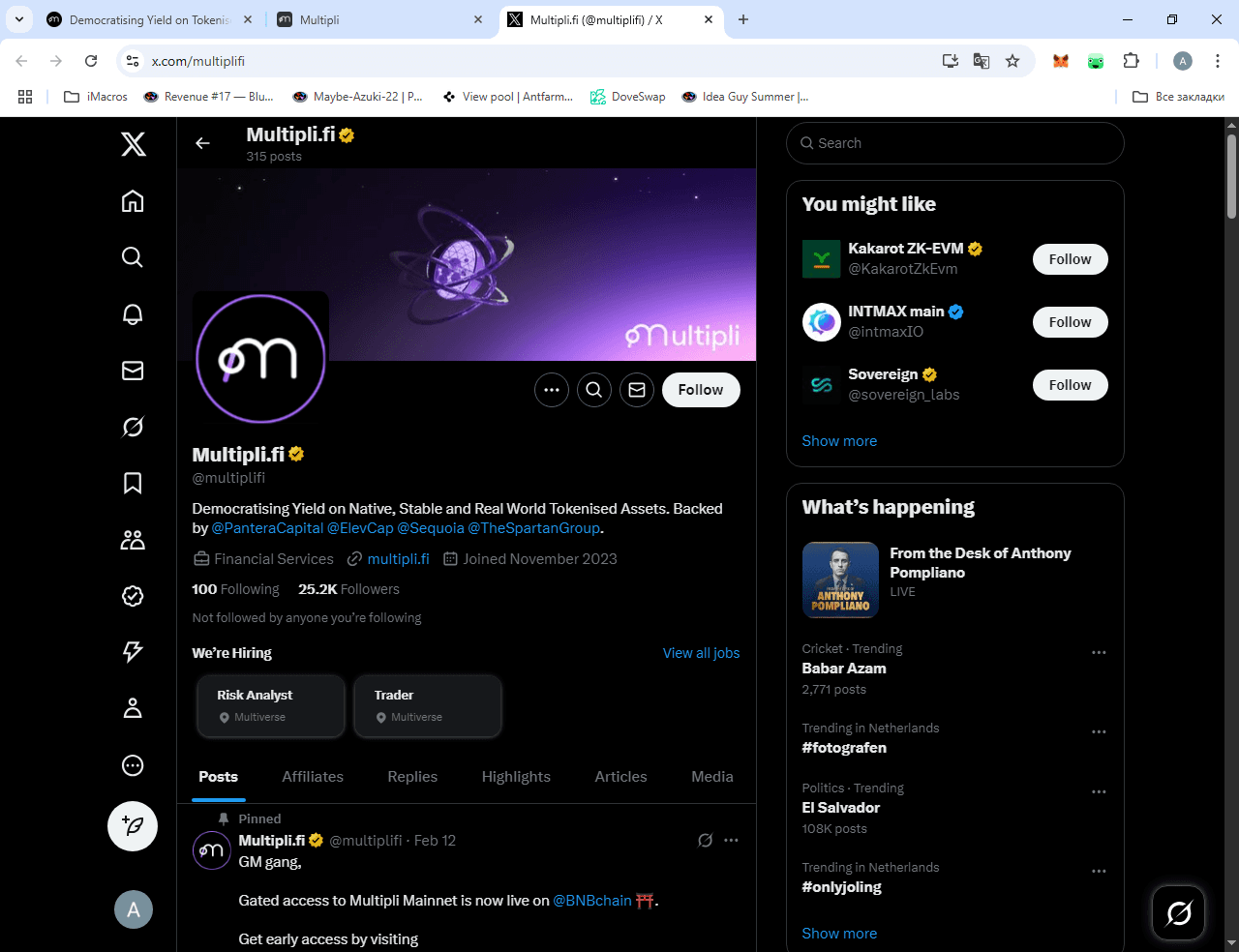Open @Sequoia mention link
Image resolution: width=1239 pixels, height=952 pixels.
click(x=431, y=528)
